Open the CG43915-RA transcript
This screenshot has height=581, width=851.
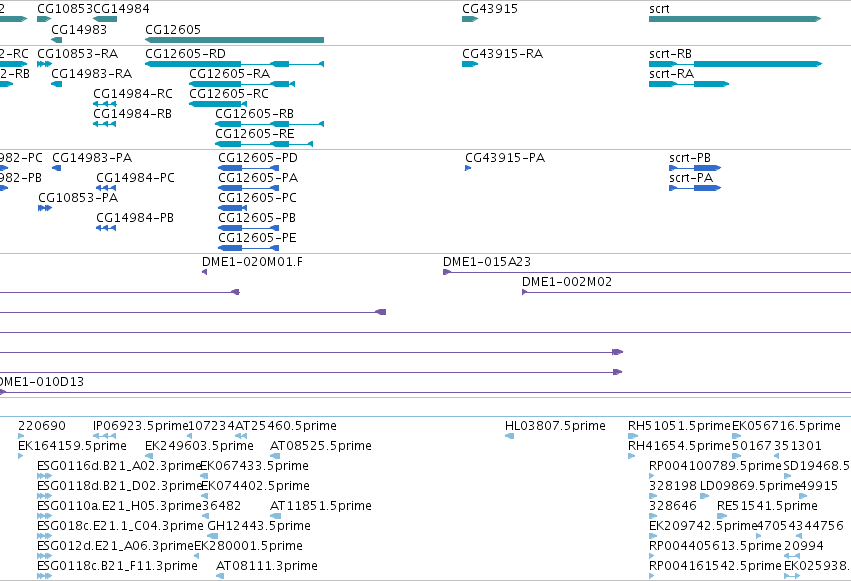click(x=470, y=64)
